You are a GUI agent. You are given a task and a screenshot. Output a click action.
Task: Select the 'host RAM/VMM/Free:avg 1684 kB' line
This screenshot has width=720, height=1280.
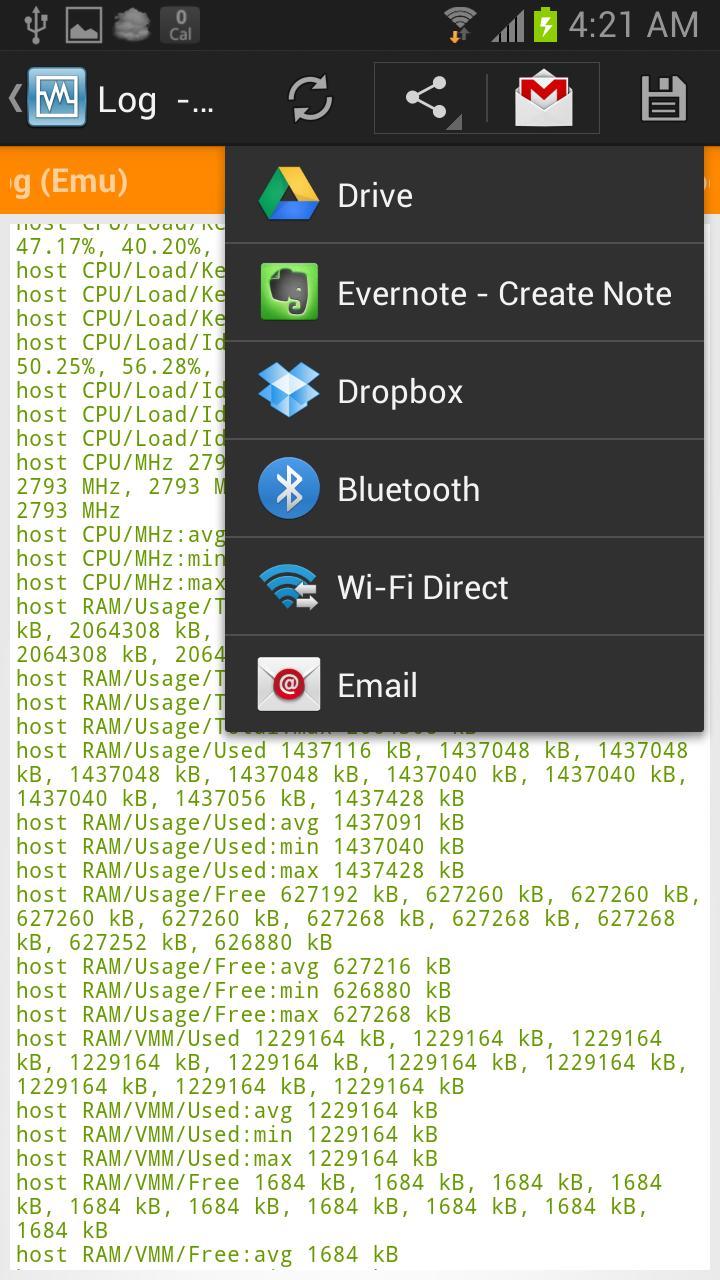(207, 1254)
